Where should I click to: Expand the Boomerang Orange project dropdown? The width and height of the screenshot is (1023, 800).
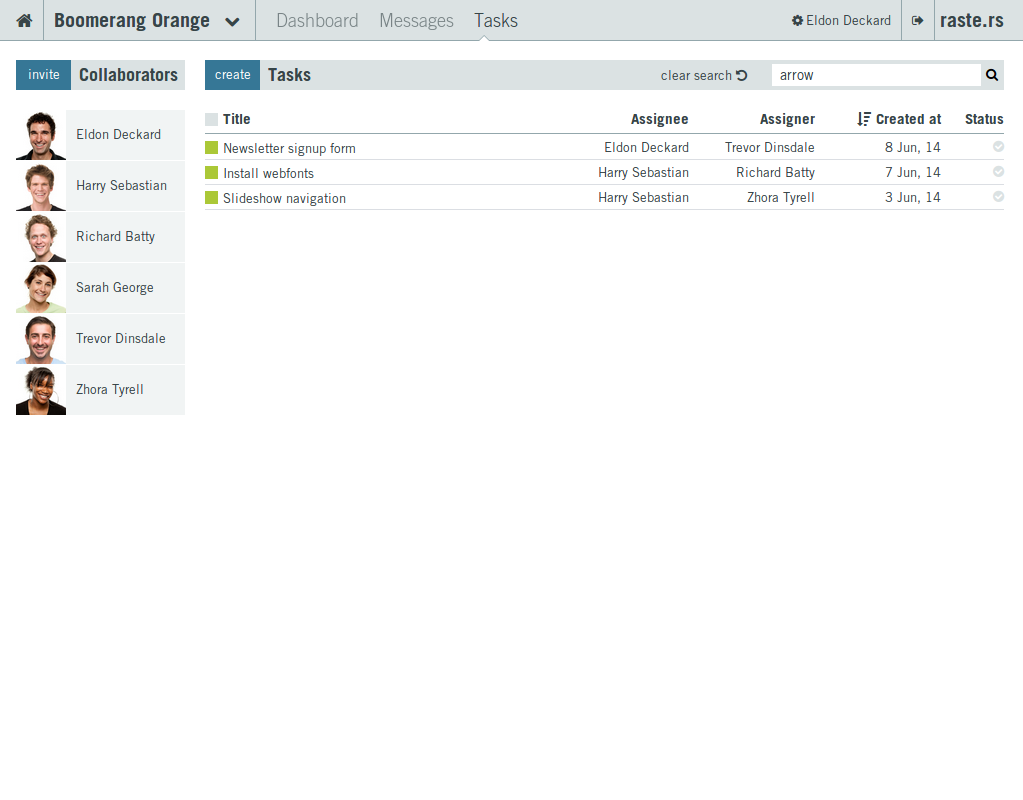232,22
